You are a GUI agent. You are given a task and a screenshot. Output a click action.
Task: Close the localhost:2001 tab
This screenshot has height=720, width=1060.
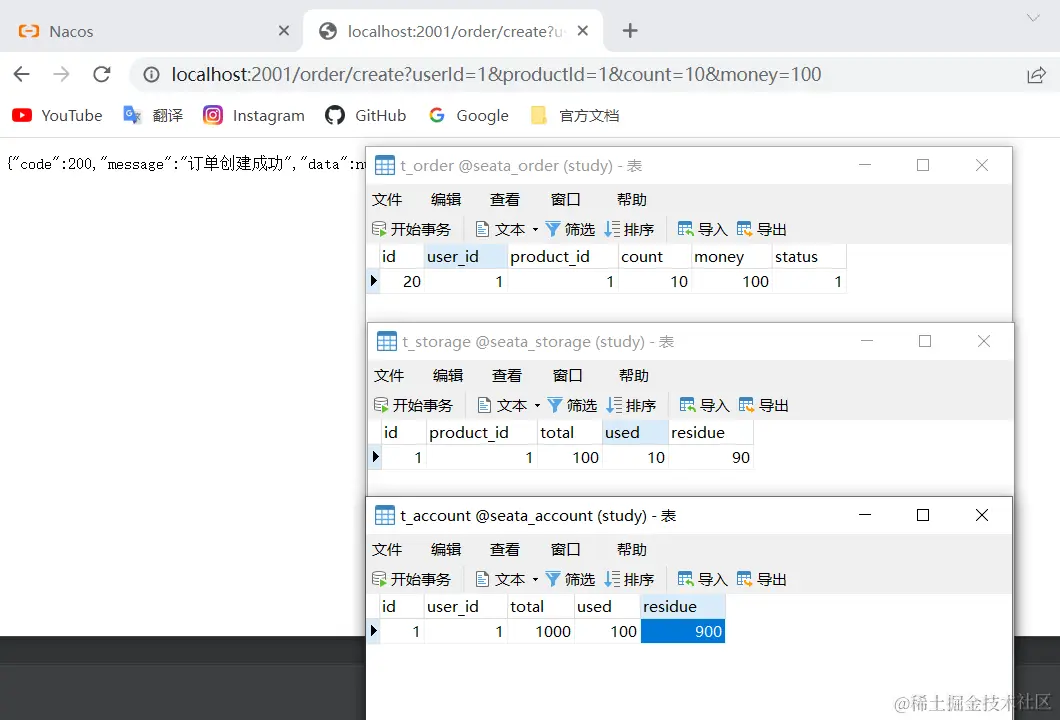(x=583, y=31)
